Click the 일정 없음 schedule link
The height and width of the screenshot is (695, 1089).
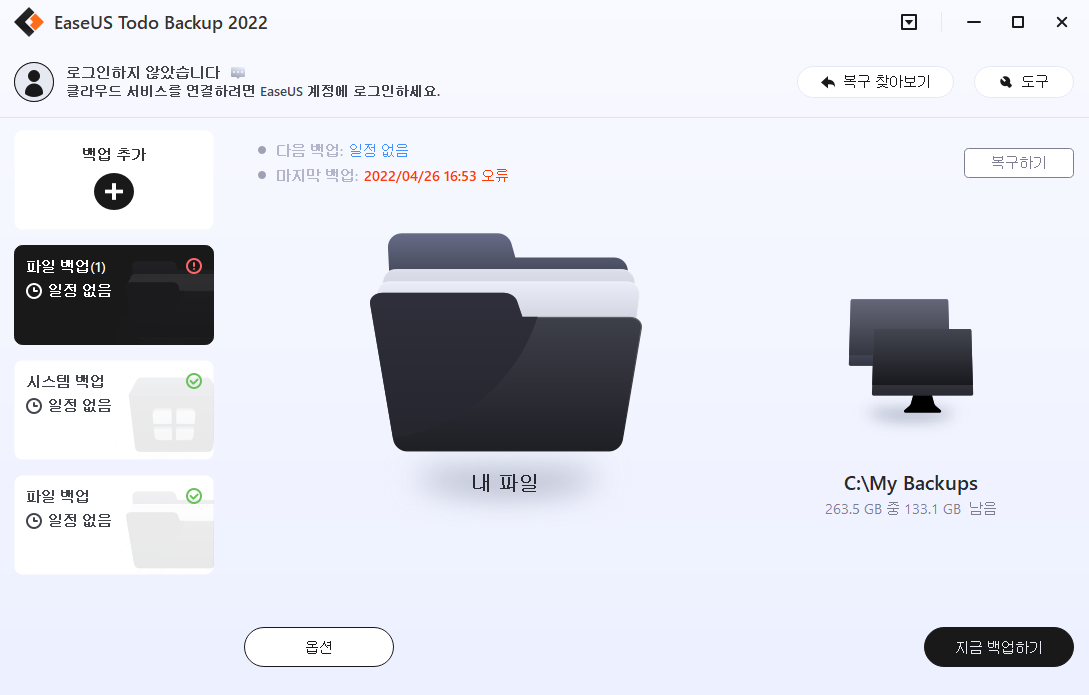tap(379, 151)
